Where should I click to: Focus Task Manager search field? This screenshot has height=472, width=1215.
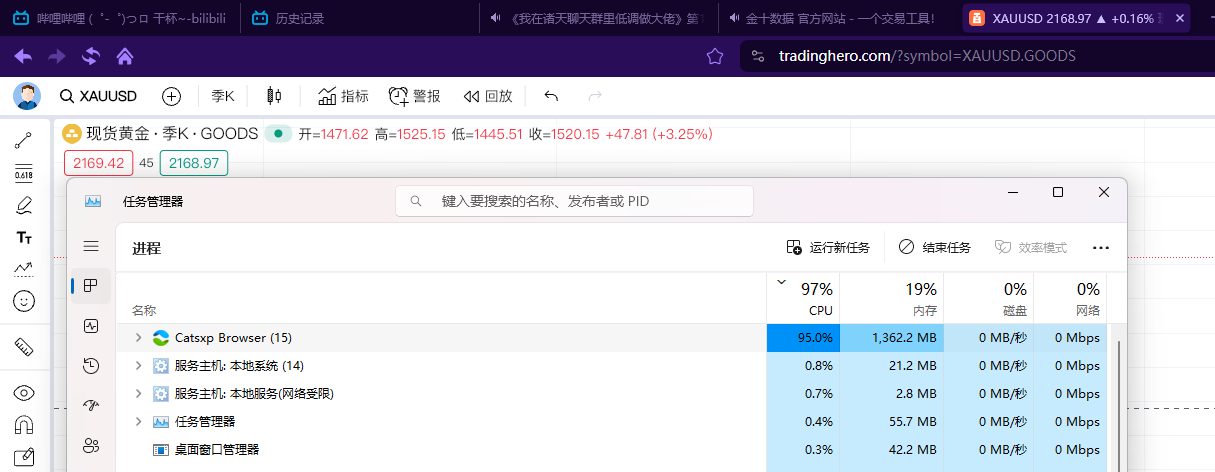click(x=575, y=201)
